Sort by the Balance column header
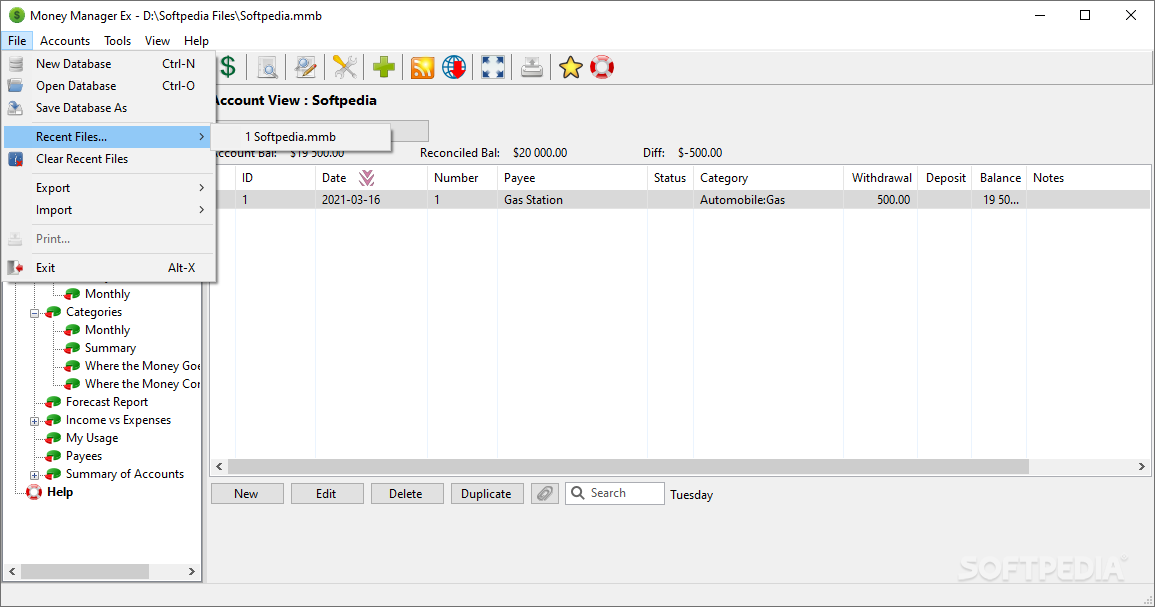 click(x=1000, y=178)
